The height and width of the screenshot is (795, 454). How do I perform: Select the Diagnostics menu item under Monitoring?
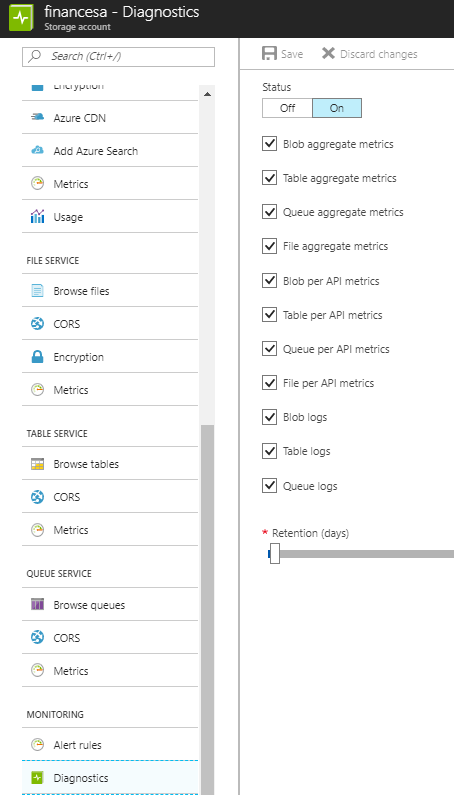click(x=110, y=777)
